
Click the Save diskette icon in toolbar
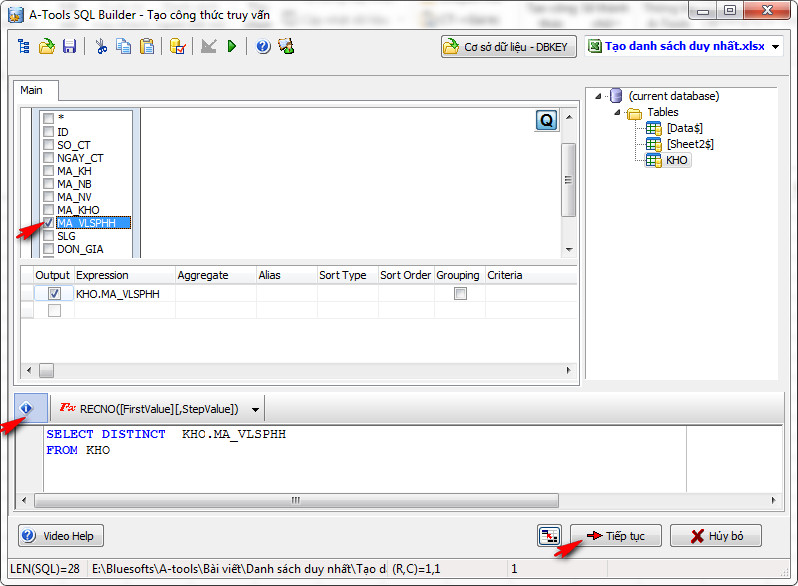70,47
